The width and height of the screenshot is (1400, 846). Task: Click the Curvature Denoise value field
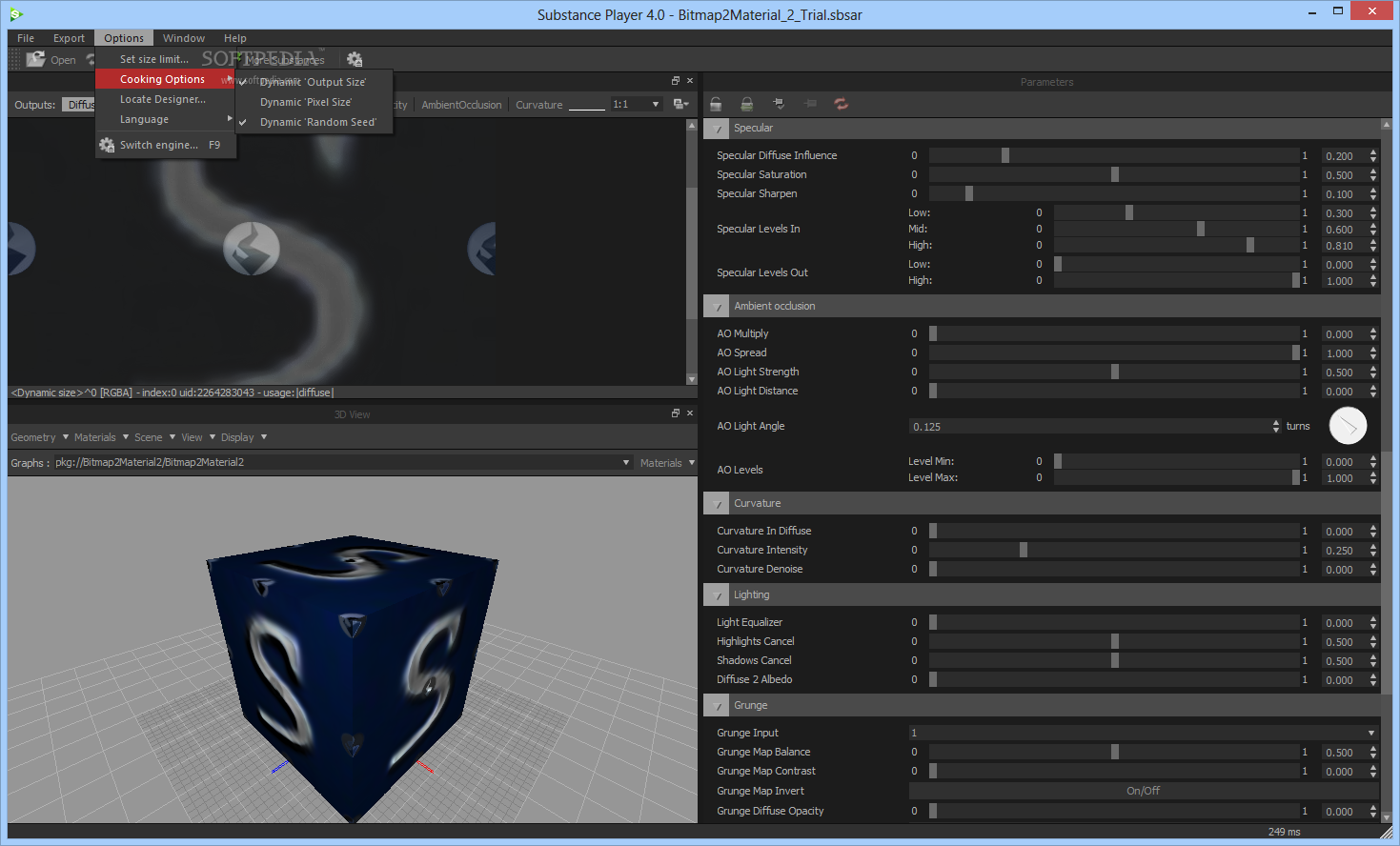click(x=1345, y=570)
